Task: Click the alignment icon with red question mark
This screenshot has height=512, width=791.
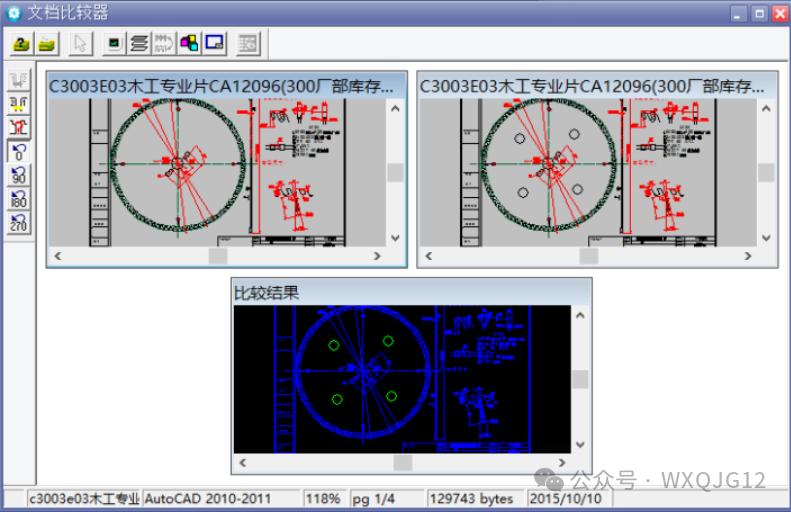Action: click(19, 127)
